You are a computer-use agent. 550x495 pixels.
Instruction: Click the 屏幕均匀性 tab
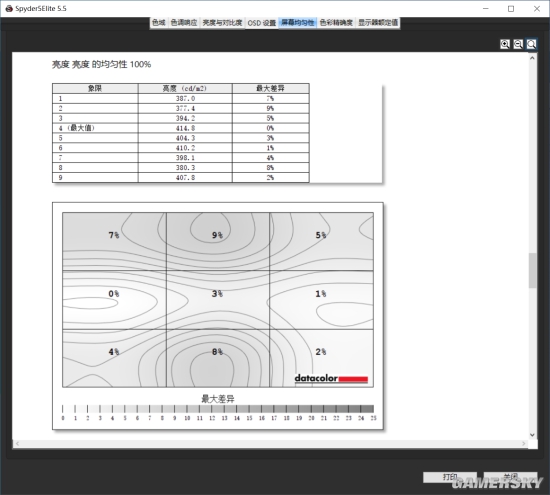tap(297, 23)
